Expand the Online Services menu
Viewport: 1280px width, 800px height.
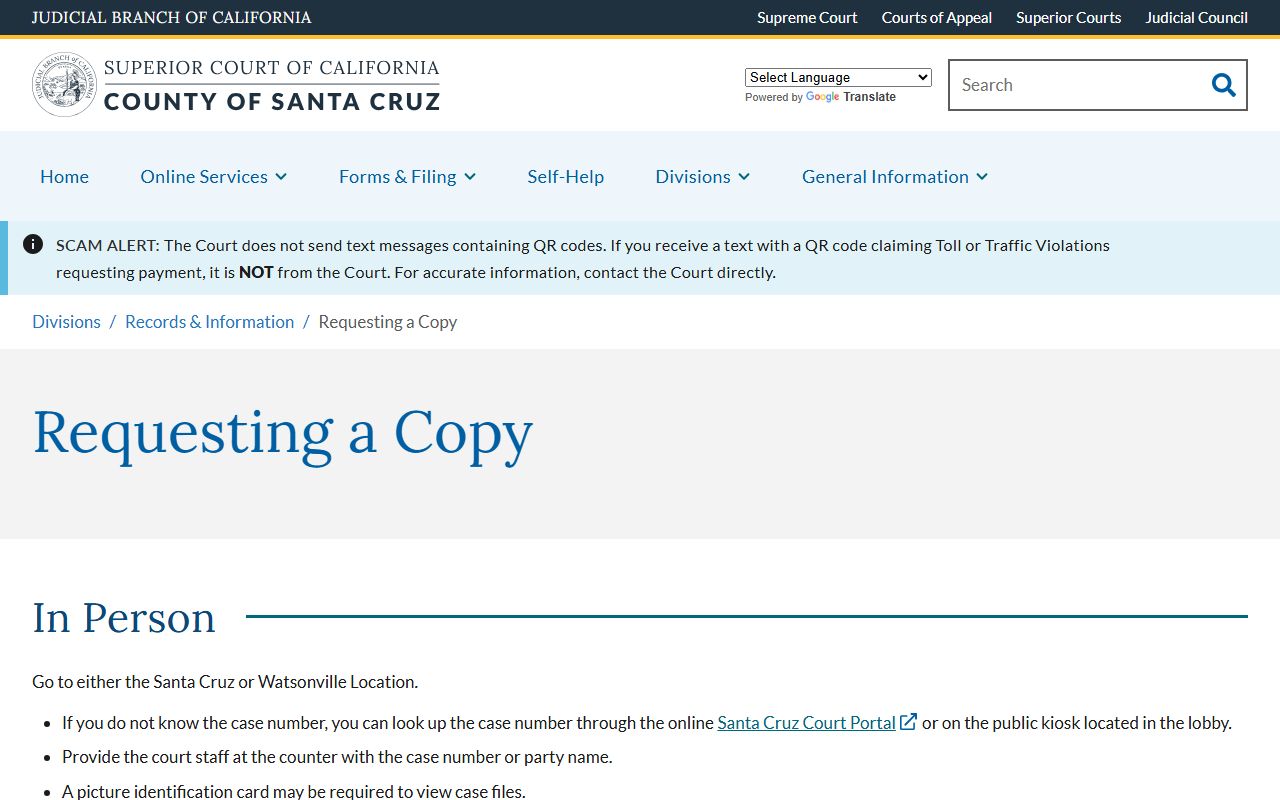[214, 176]
